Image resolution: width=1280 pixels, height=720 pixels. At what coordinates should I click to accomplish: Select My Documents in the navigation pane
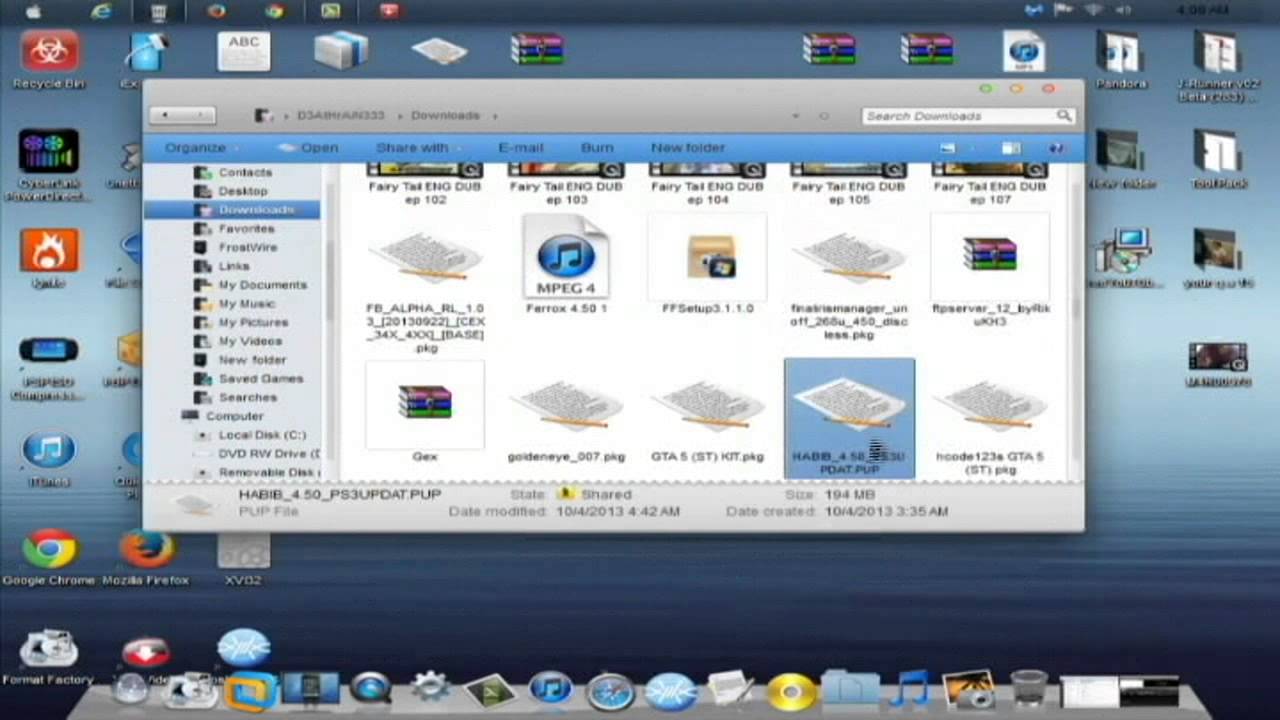coord(263,285)
